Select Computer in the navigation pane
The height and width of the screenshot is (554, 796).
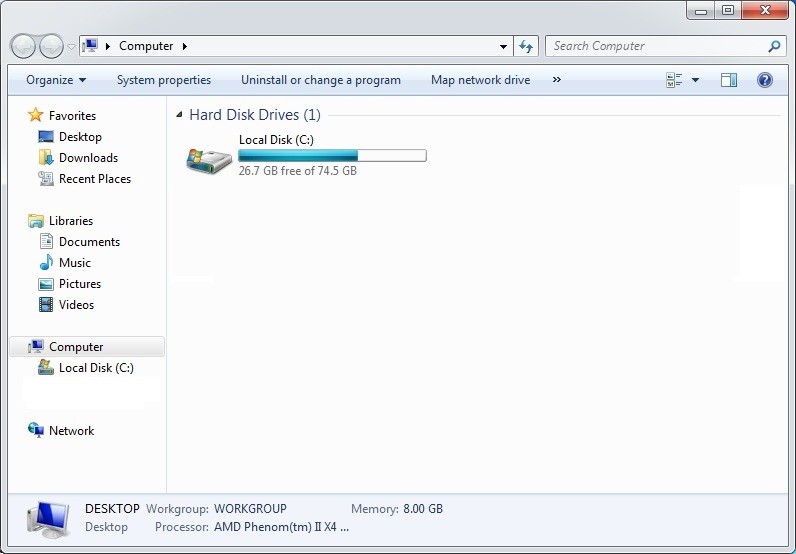coord(76,347)
